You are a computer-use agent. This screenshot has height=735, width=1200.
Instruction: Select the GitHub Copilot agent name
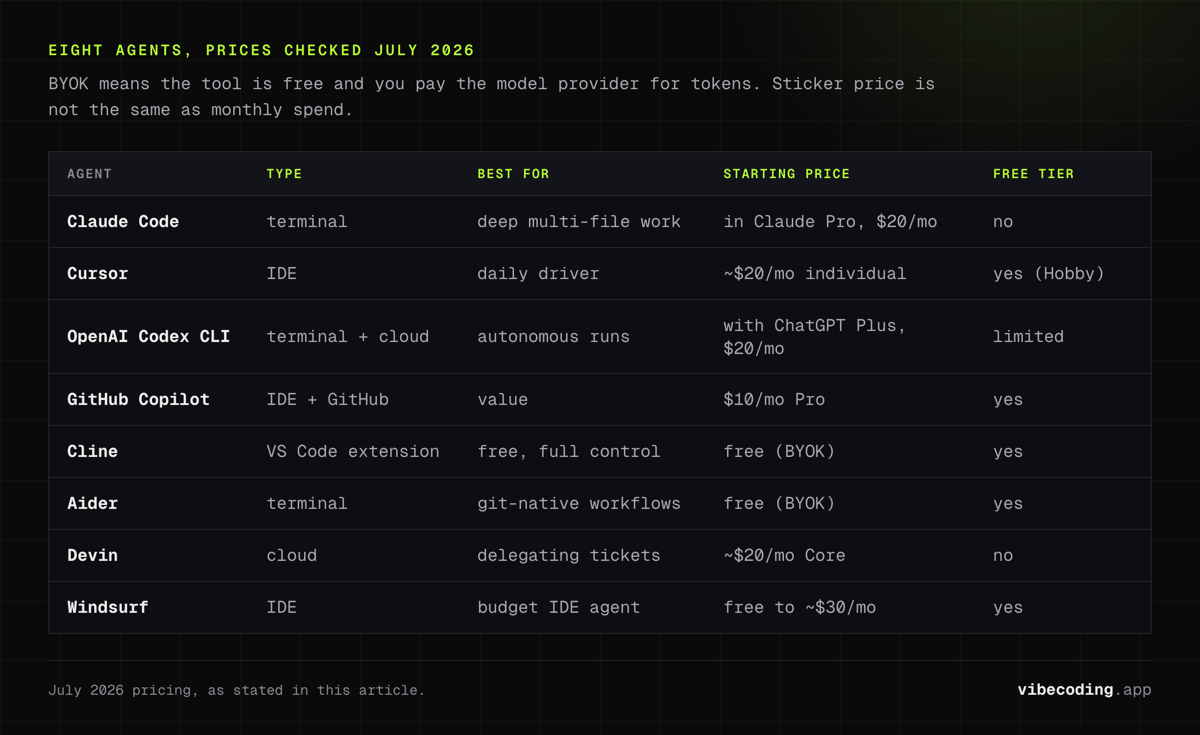coord(138,400)
